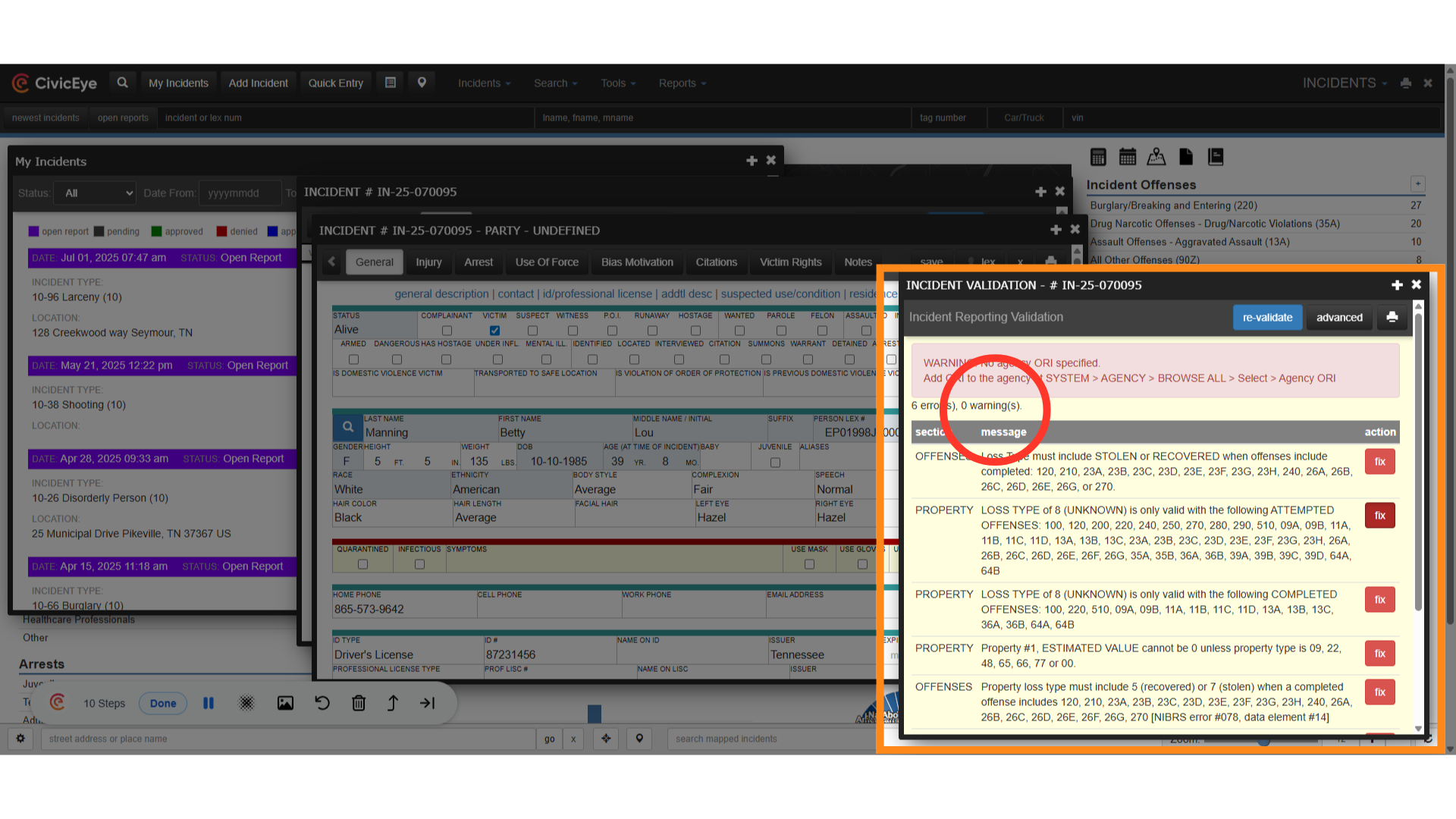This screenshot has width=1456, height=819.
Task: Click the Add Incident button
Action: (x=258, y=83)
